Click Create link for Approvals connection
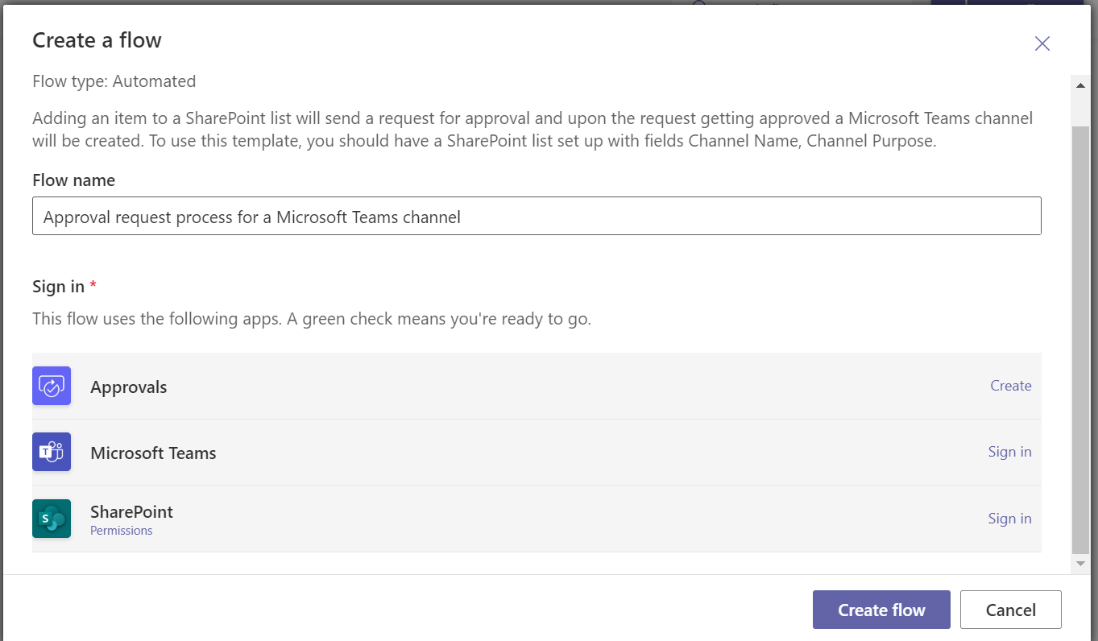1098x641 pixels. click(1010, 386)
